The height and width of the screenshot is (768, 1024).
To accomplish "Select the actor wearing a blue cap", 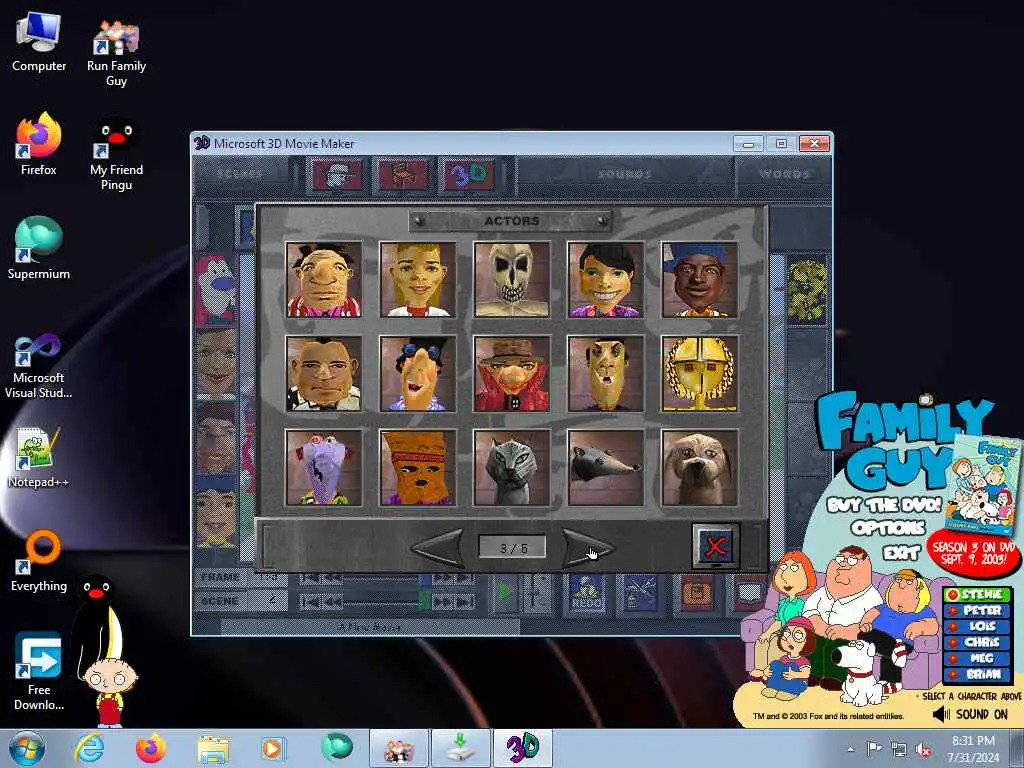I will pyautogui.click(x=699, y=280).
